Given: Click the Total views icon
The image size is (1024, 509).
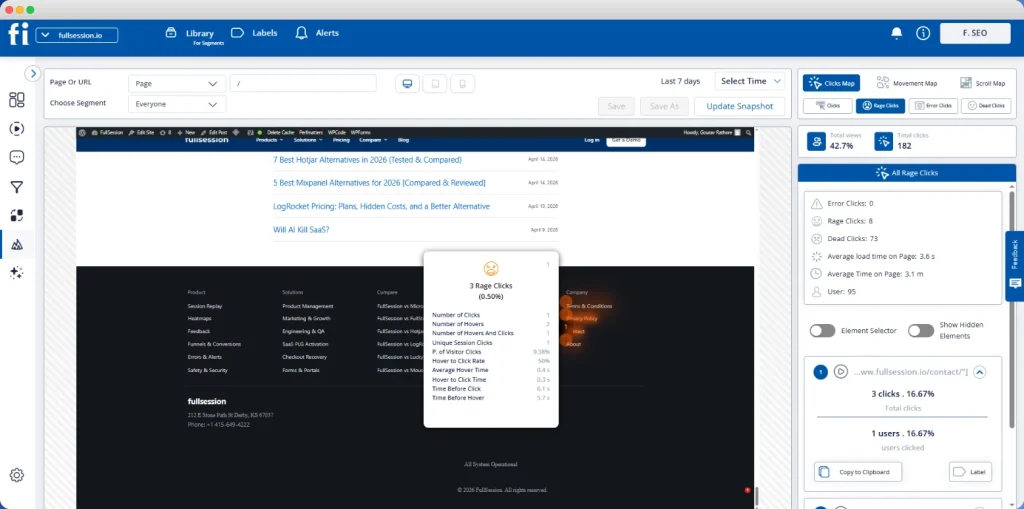Looking at the screenshot, I should (816, 141).
